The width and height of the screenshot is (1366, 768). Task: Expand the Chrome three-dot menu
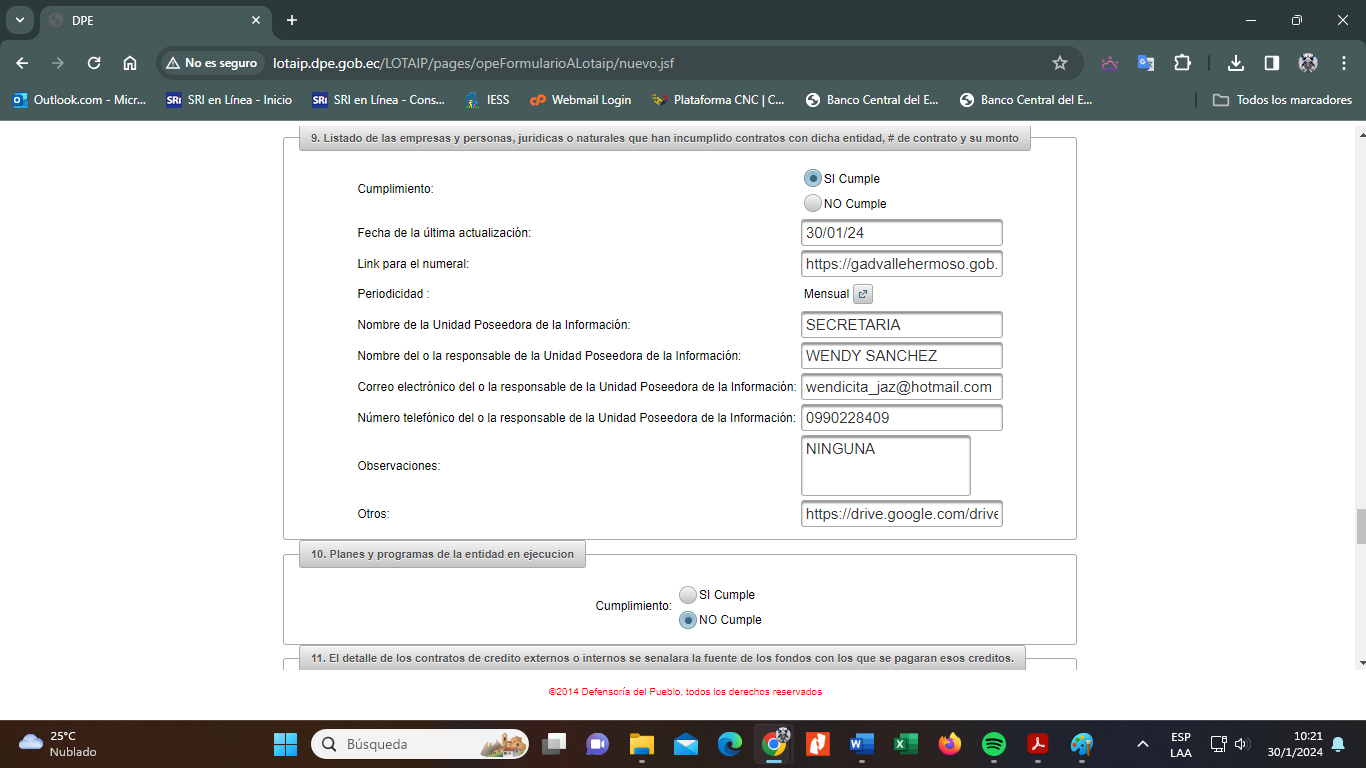tap(1344, 63)
